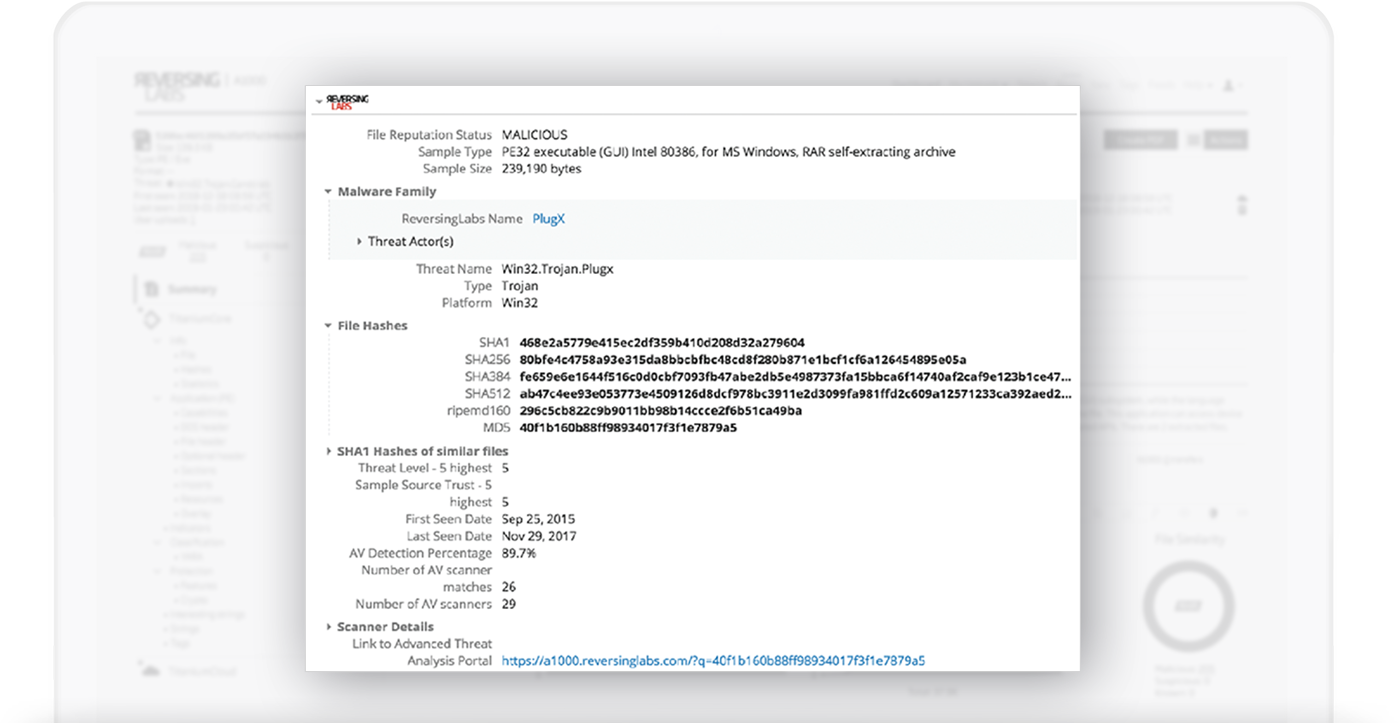Collapse the File Hashes section
Image resolution: width=1400 pixels, height=723 pixels.
[328, 326]
